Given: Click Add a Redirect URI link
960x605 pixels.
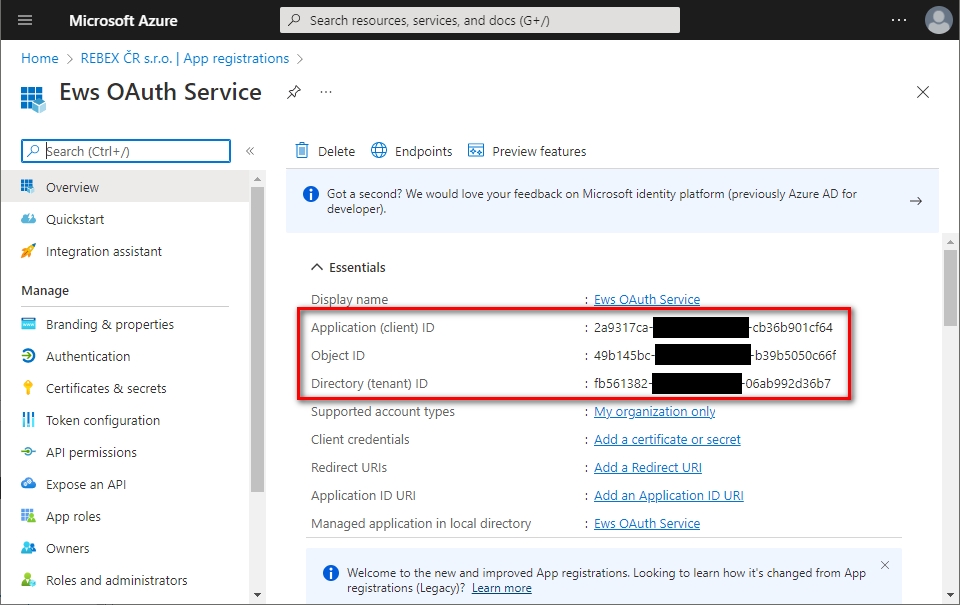Looking at the screenshot, I should pyautogui.click(x=648, y=467).
